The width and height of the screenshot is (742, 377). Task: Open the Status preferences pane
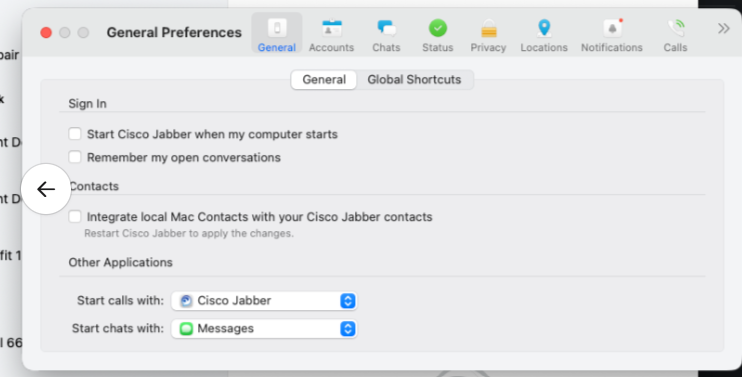pos(438,34)
